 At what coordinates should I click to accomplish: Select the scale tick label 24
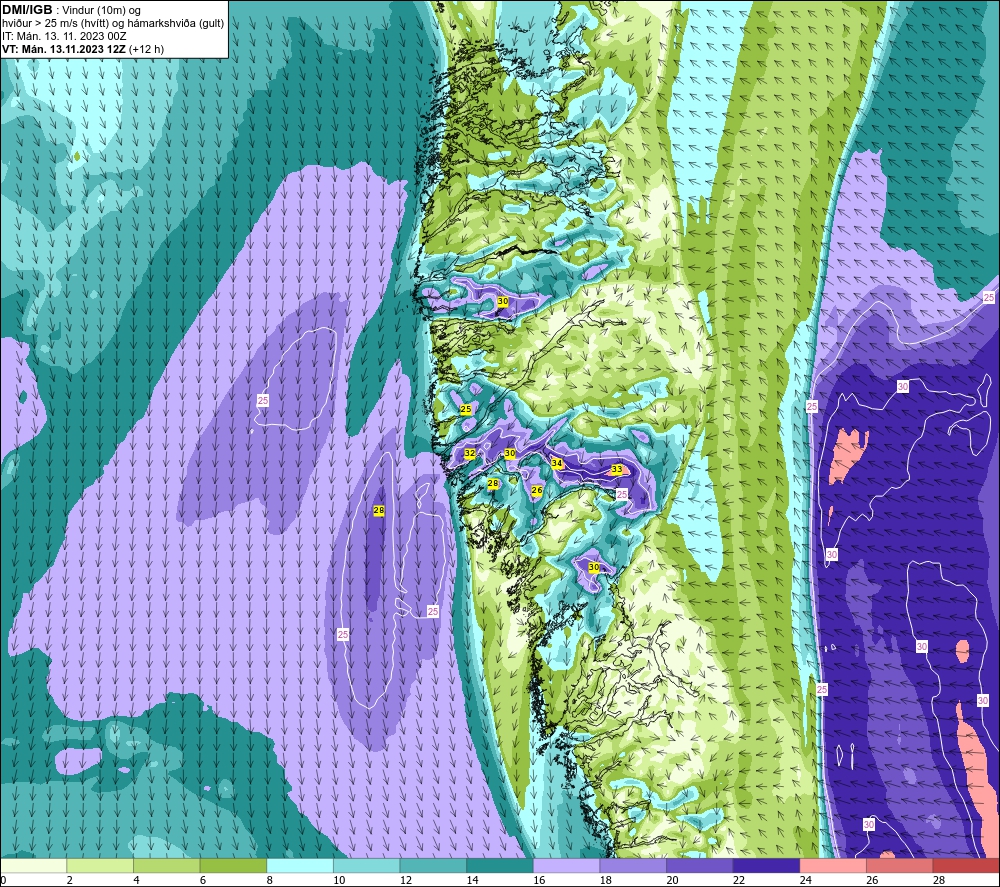805,880
